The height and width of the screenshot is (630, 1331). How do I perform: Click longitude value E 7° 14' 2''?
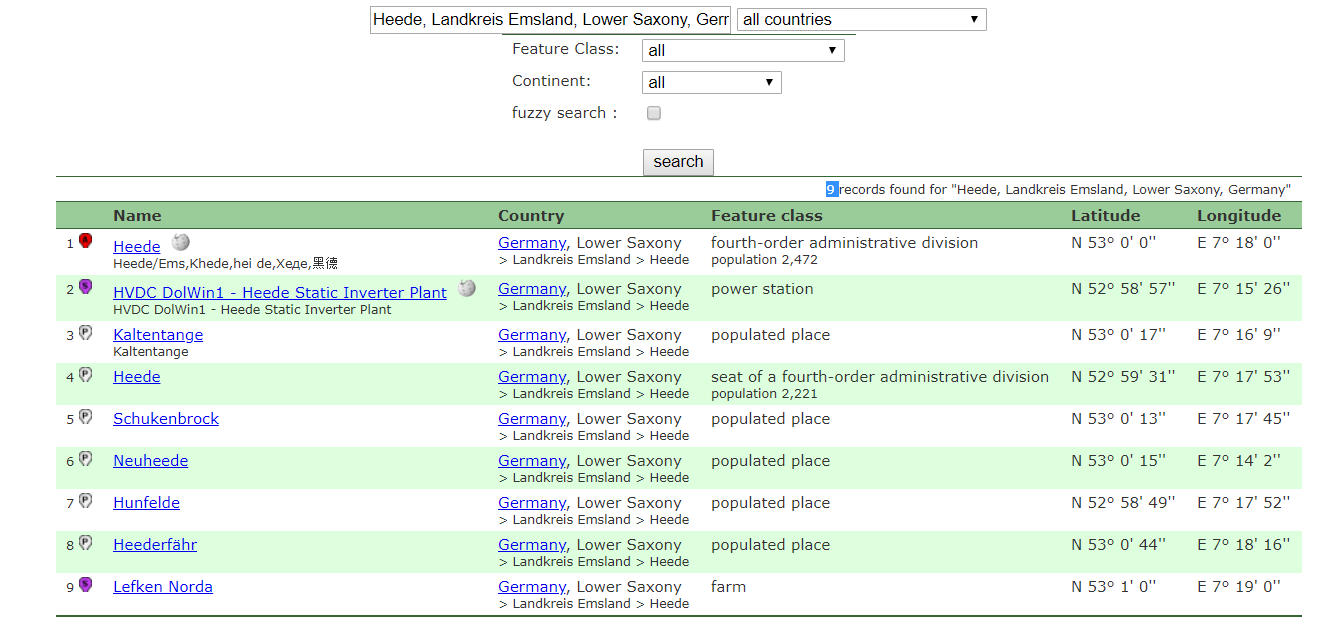click(x=1238, y=461)
